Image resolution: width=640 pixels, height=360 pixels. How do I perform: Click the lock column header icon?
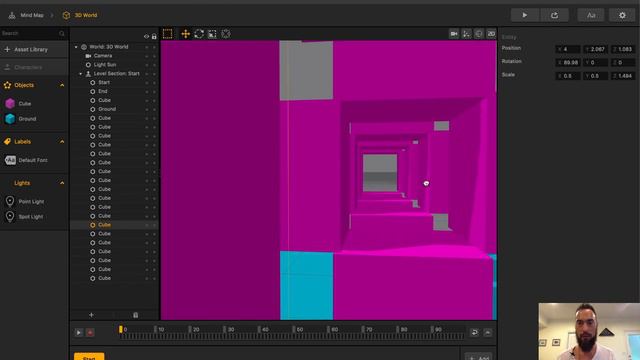pyautogui.click(x=154, y=37)
